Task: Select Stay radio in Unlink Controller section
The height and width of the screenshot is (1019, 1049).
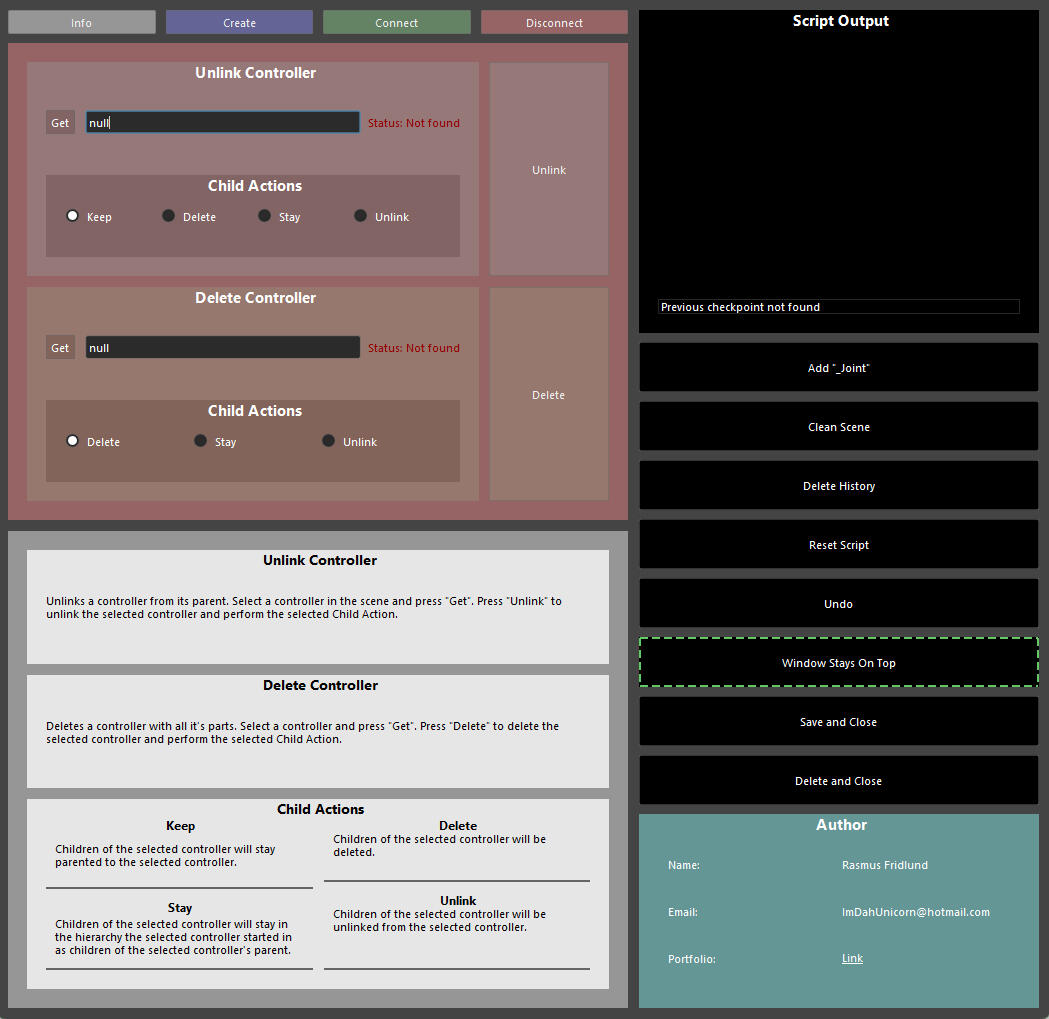Action: tap(265, 216)
